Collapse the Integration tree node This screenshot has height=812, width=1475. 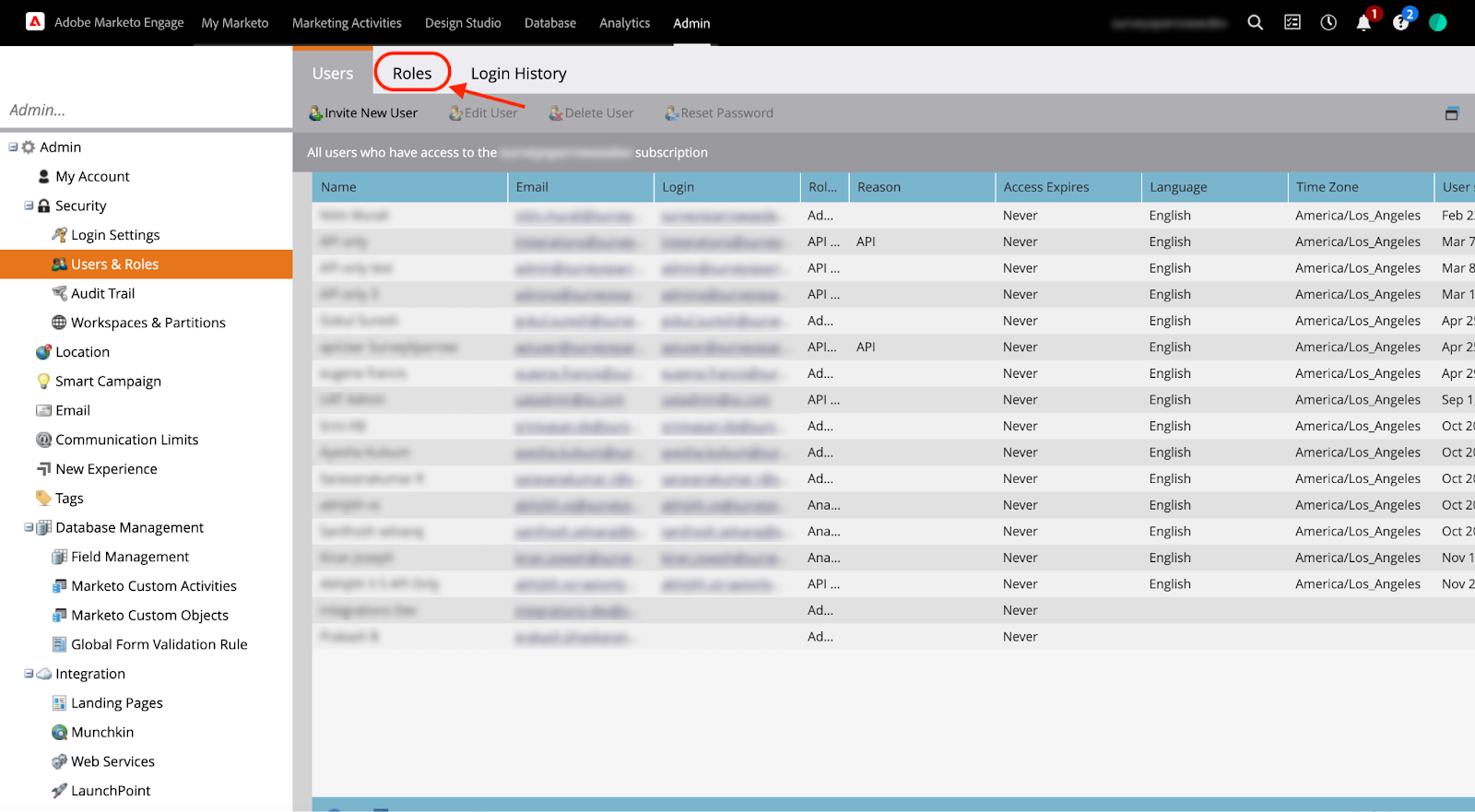[29, 674]
